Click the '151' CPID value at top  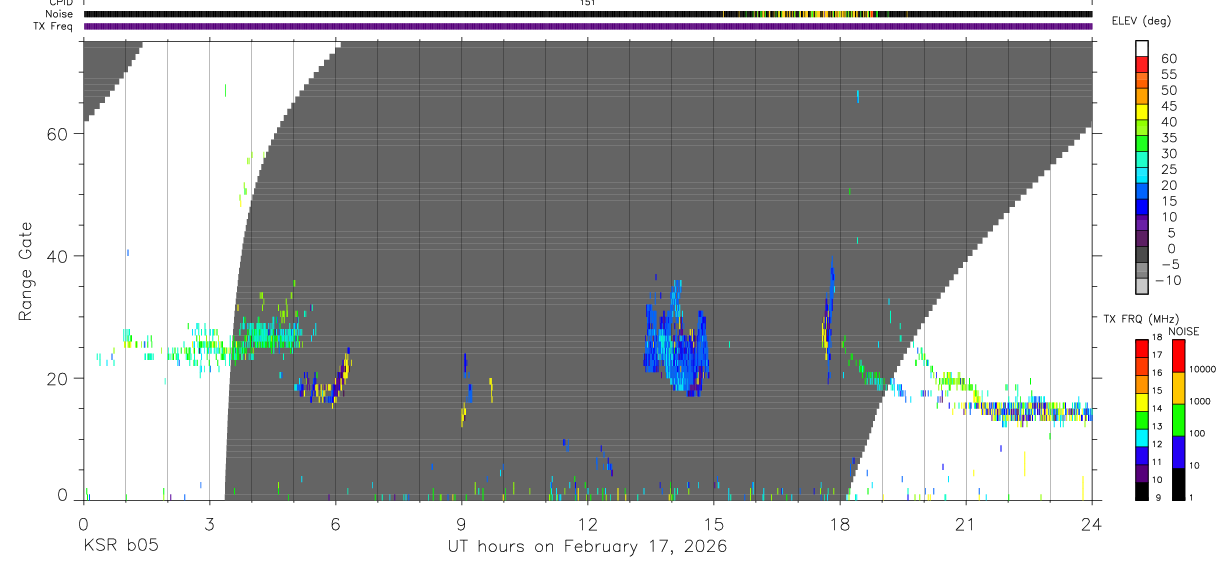pos(588,3)
